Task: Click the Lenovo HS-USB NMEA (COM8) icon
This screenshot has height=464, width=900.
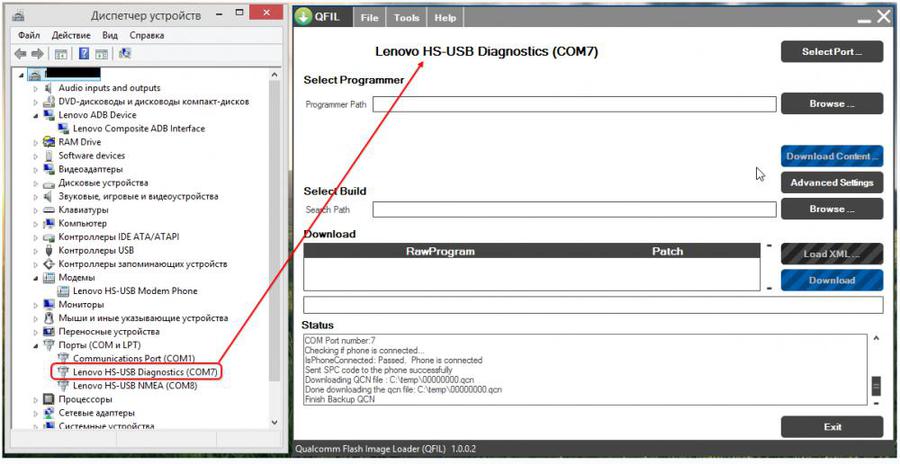Action: click(63, 386)
